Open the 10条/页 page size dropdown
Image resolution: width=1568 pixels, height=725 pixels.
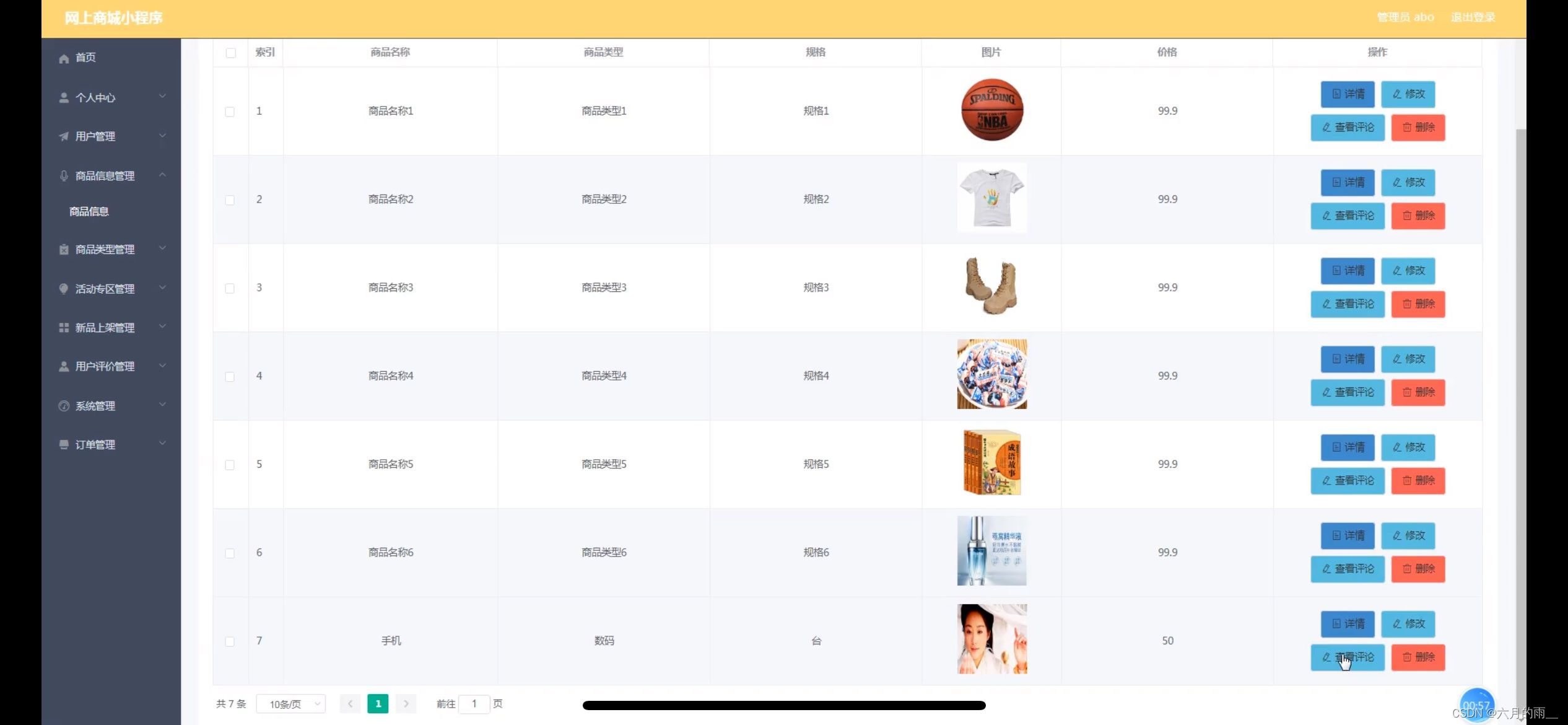[x=291, y=704]
